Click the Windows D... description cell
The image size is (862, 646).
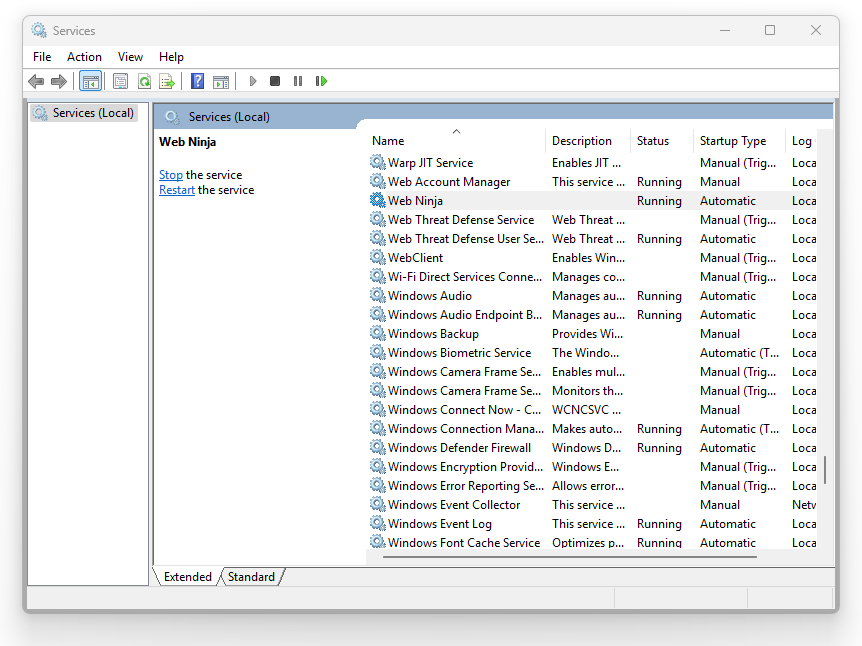587,448
